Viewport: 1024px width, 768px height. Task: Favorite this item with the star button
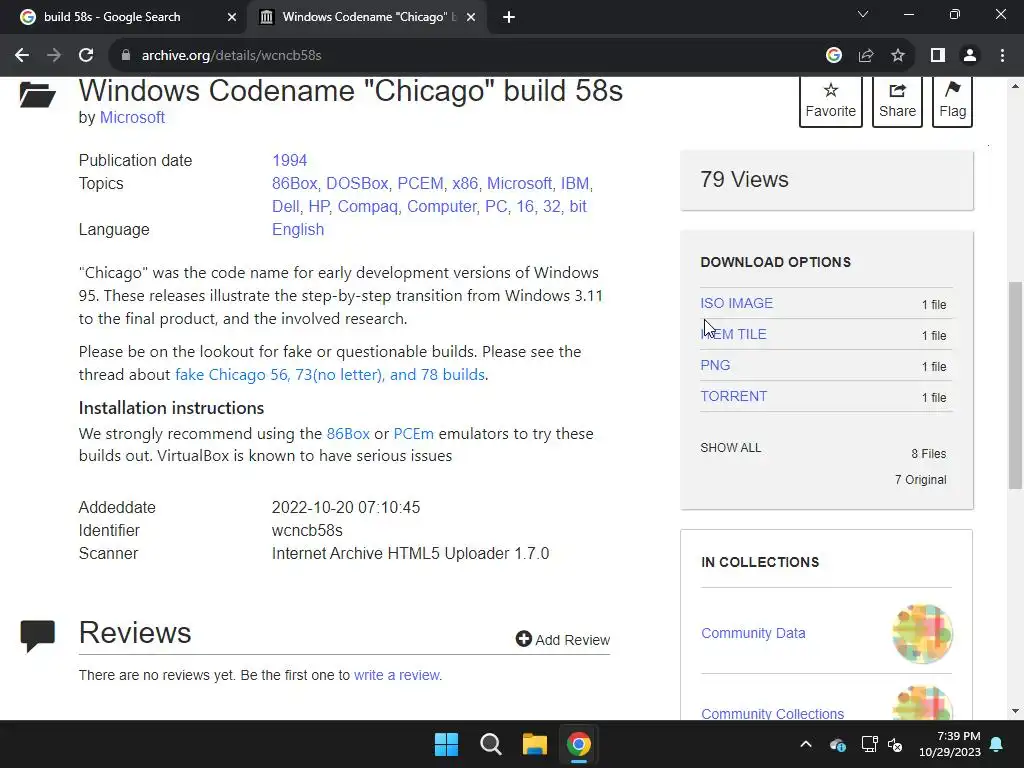click(831, 101)
